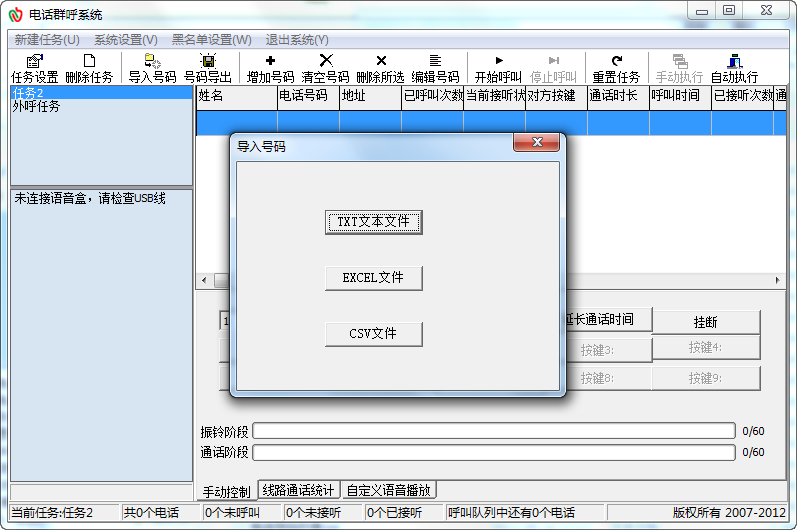This screenshot has width=797, height=530.
Task: Open the 任务设置 task settings tool
Action: pos(35,68)
